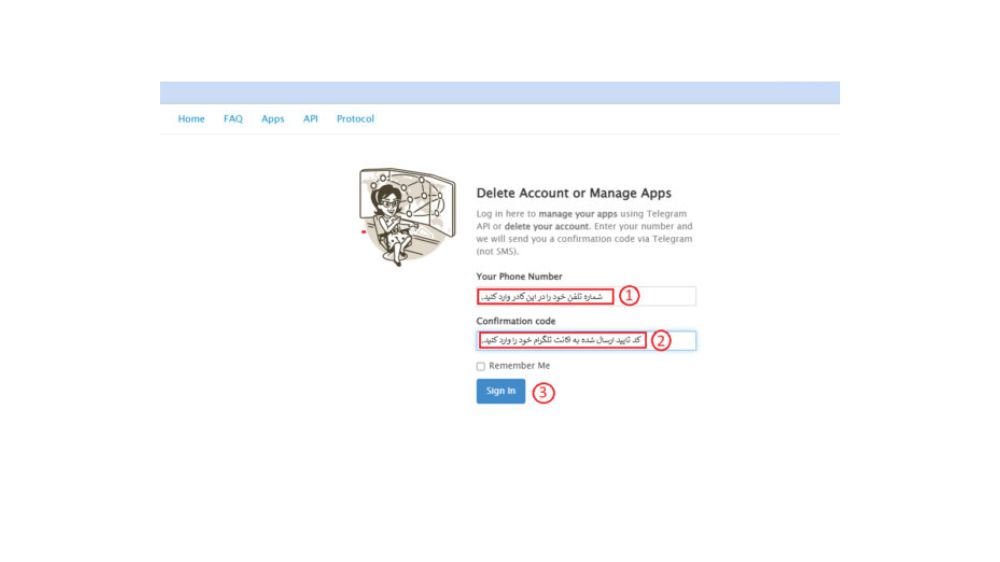This screenshot has height=562, width=1000.
Task: Click the 'Delete Account or Manage Apps' heading
Action: pos(573,193)
